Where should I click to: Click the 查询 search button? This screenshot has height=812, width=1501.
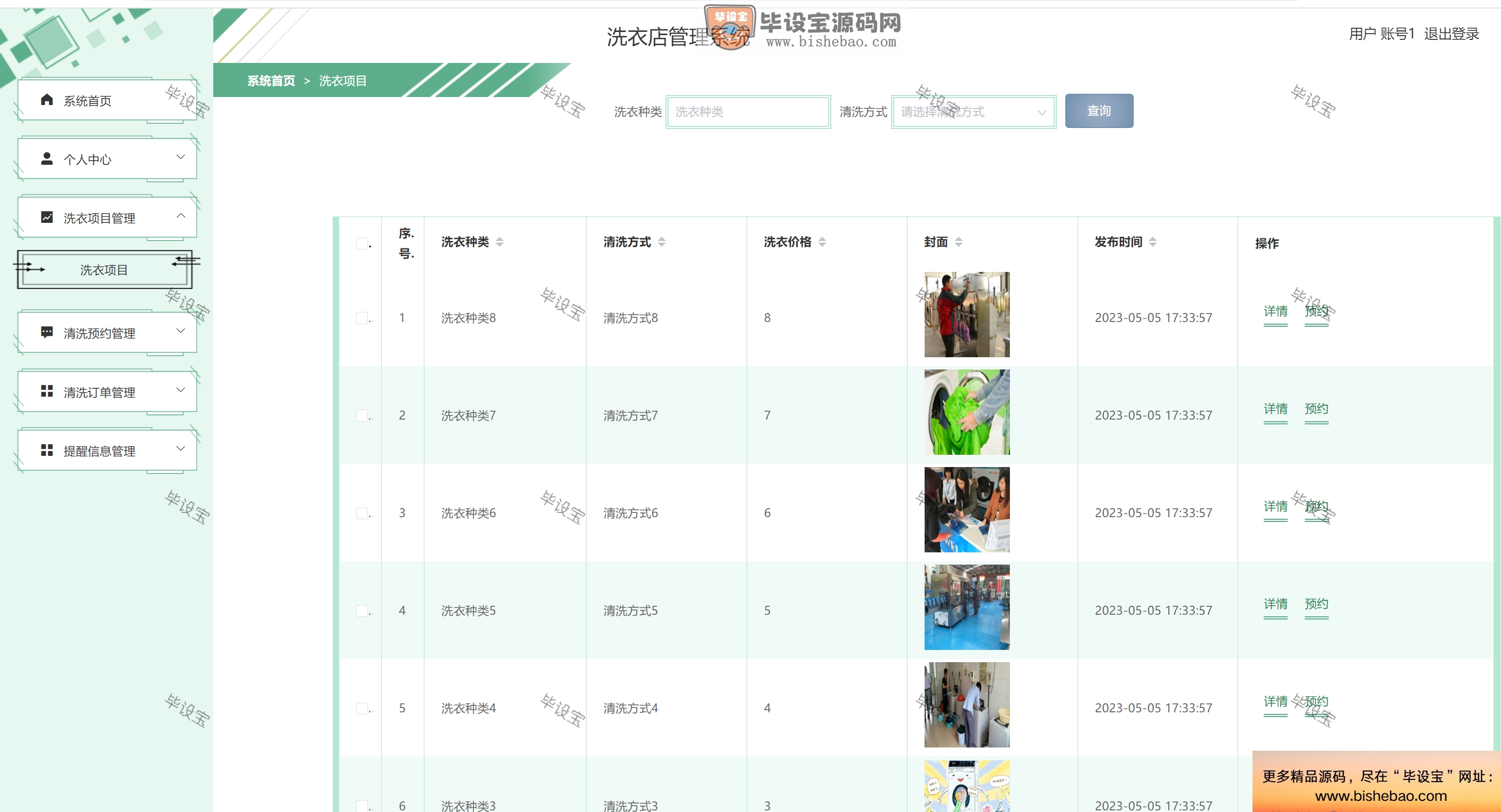point(1099,111)
